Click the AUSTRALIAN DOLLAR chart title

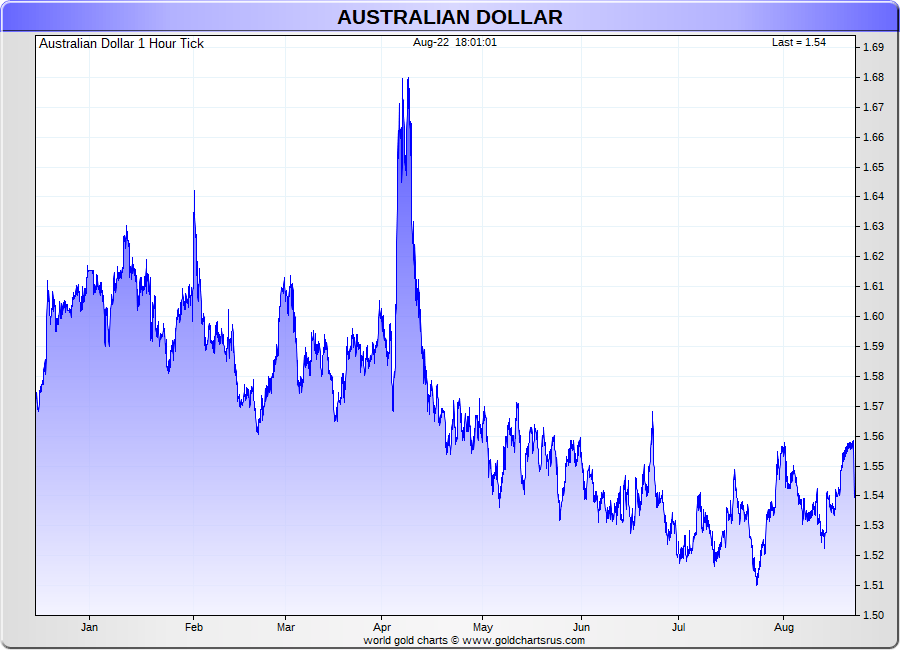(449, 17)
